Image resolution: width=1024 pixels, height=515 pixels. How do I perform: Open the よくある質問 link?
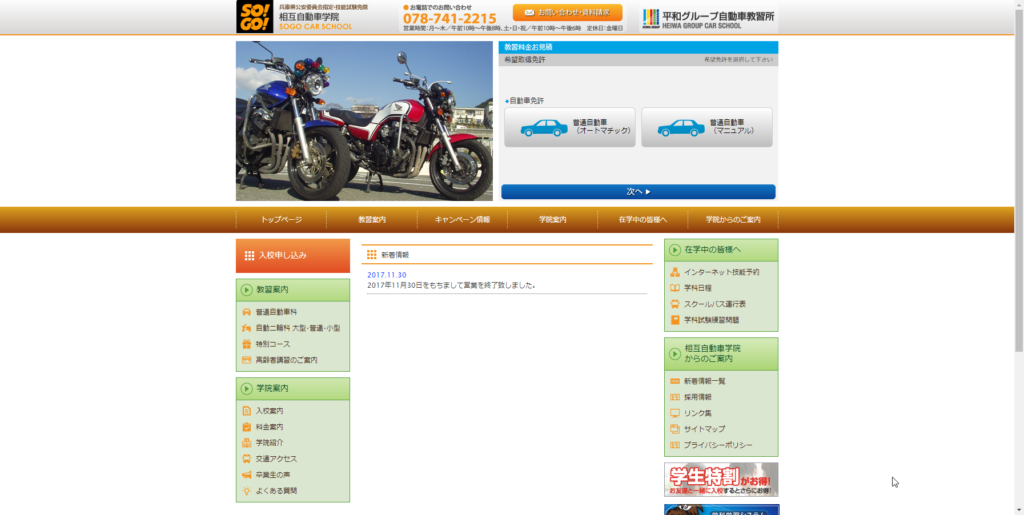click(x=276, y=491)
